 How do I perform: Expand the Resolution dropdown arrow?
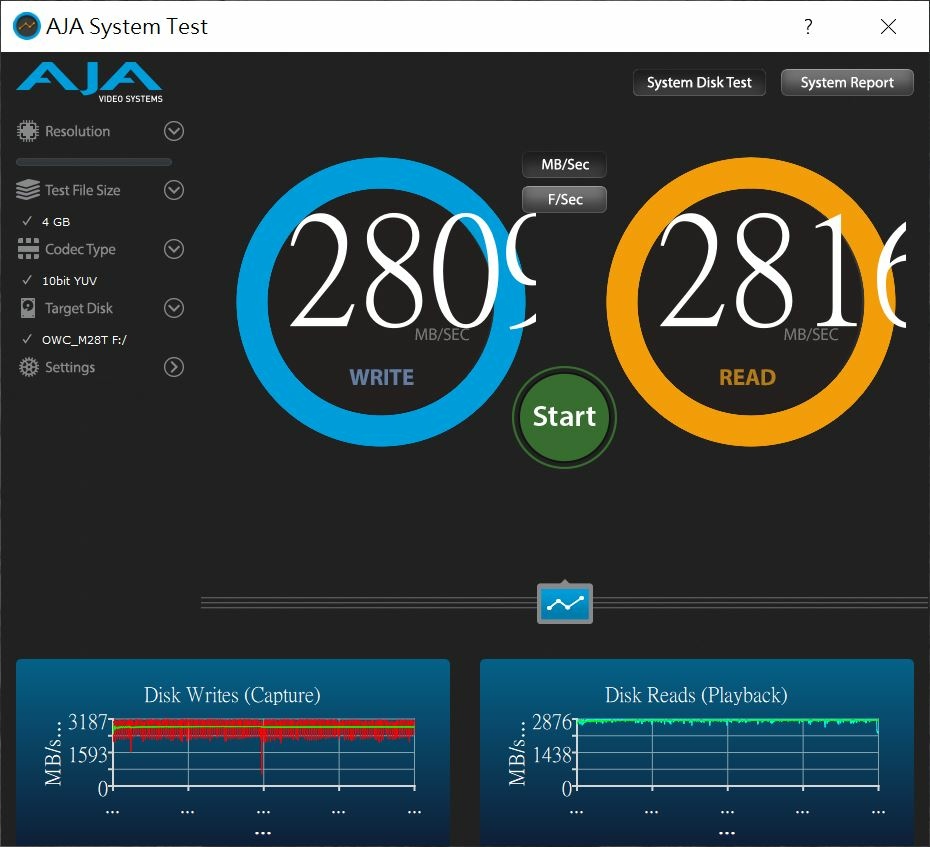(174, 131)
